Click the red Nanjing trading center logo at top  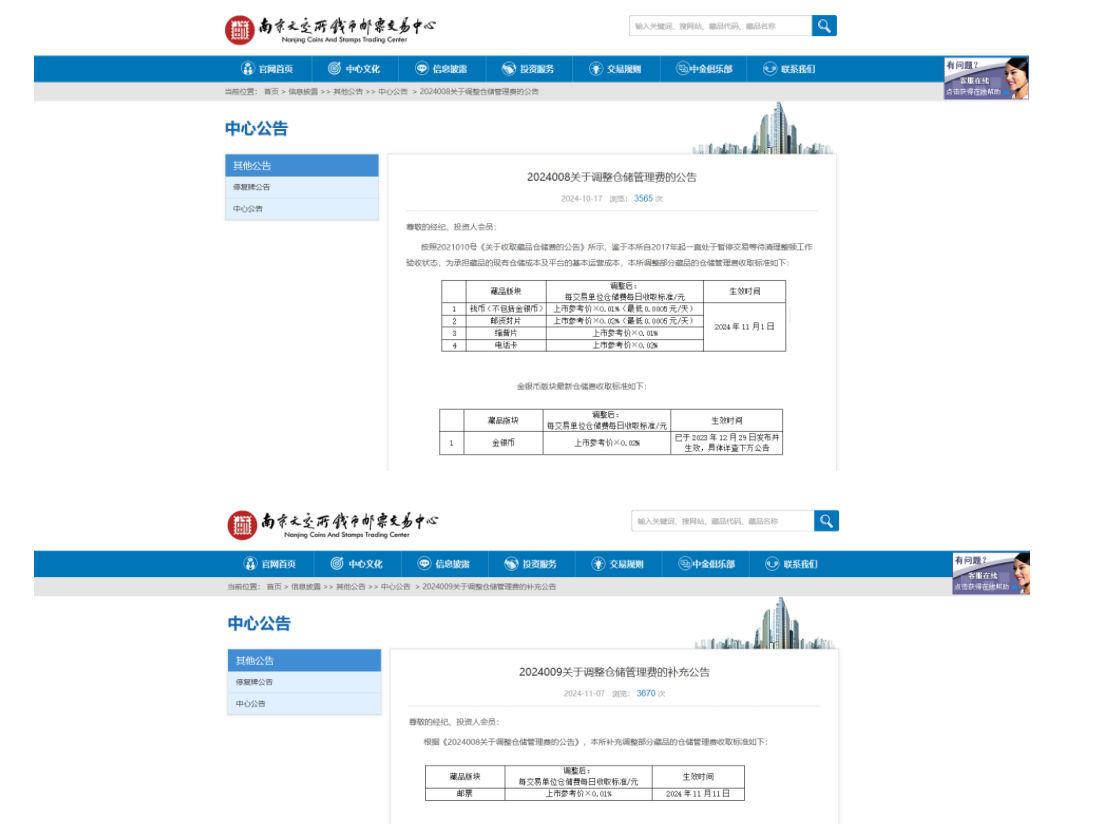[x=240, y=30]
